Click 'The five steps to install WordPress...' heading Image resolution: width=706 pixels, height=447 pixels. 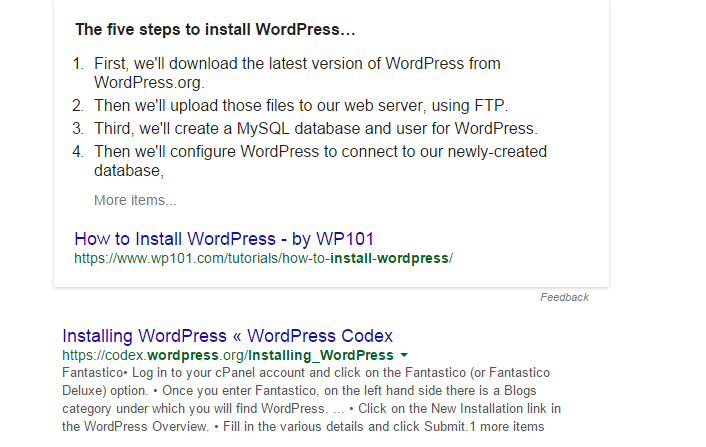coord(215,30)
